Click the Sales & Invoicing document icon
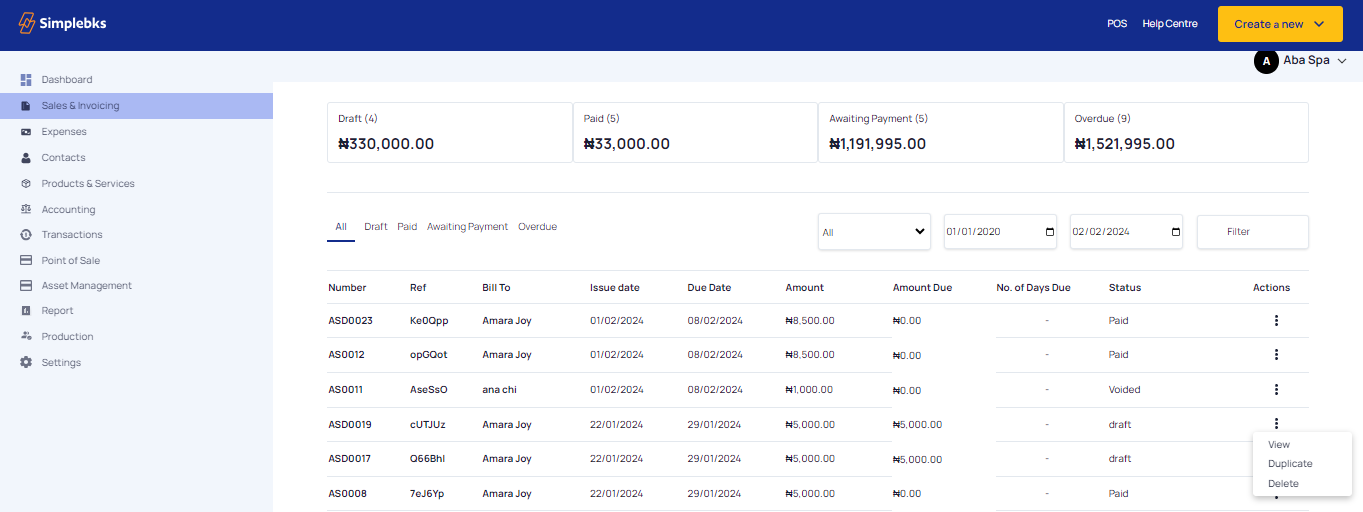1363x512 pixels. [x=26, y=106]
